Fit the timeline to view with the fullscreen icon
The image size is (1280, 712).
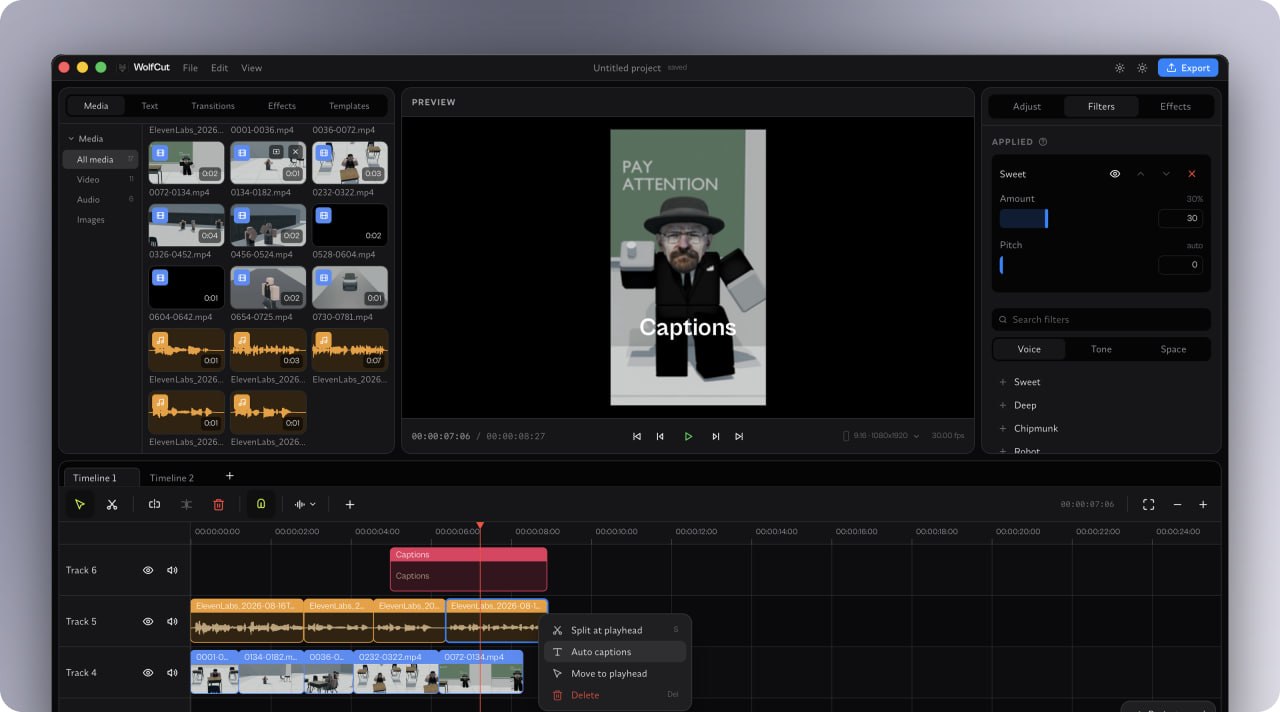[1149, 505]
